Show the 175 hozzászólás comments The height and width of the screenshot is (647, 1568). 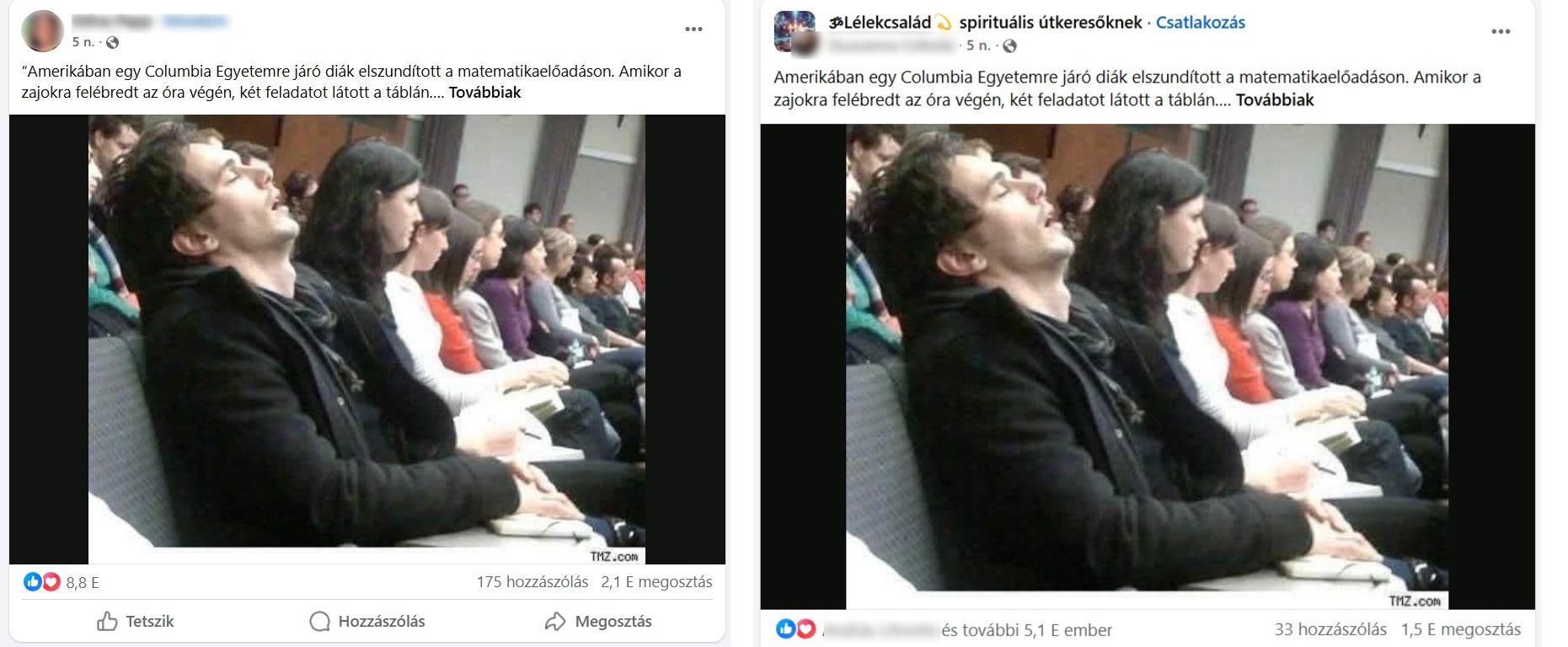[532, 582]
